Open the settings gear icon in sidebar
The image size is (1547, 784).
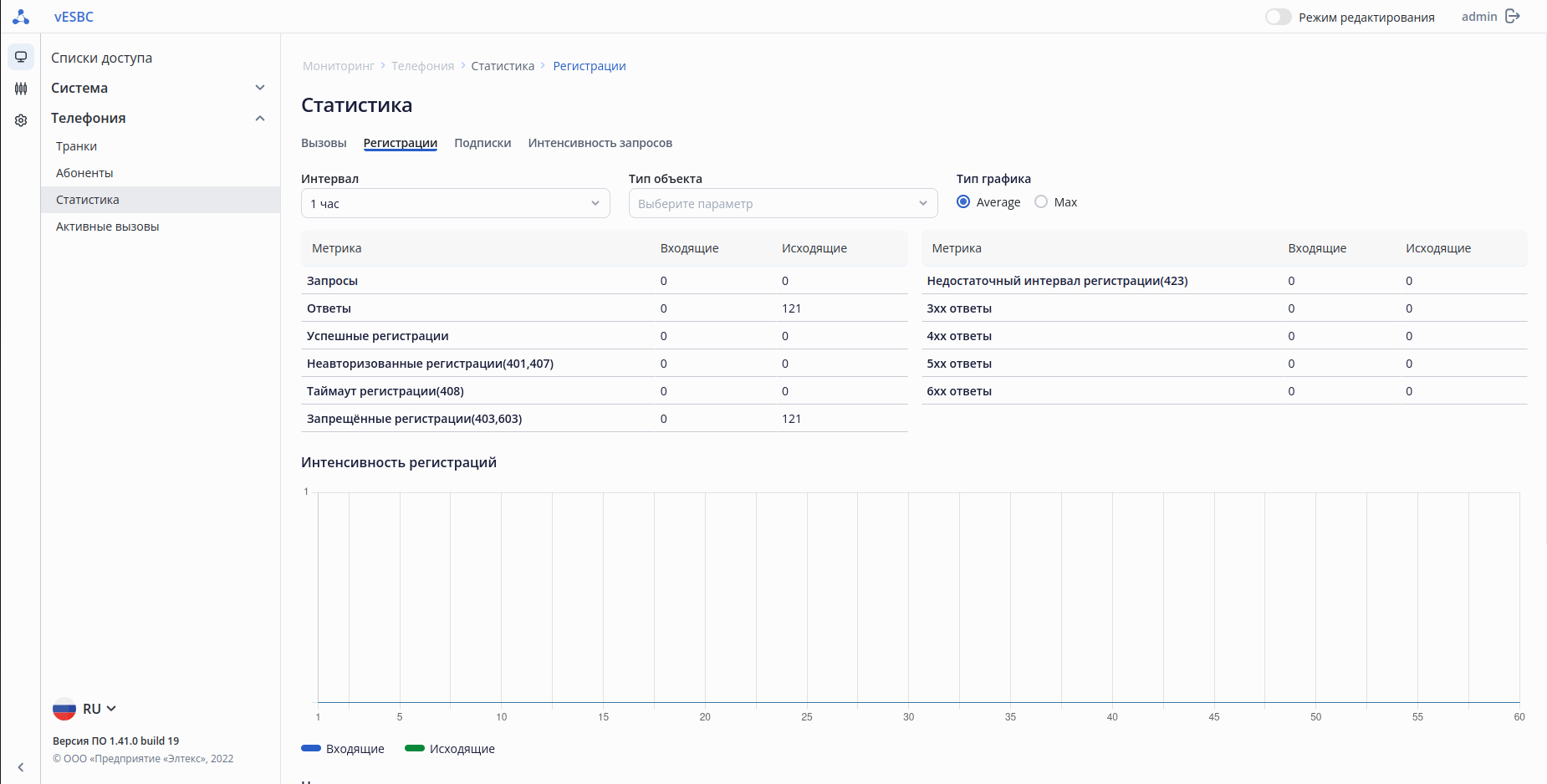21,120
